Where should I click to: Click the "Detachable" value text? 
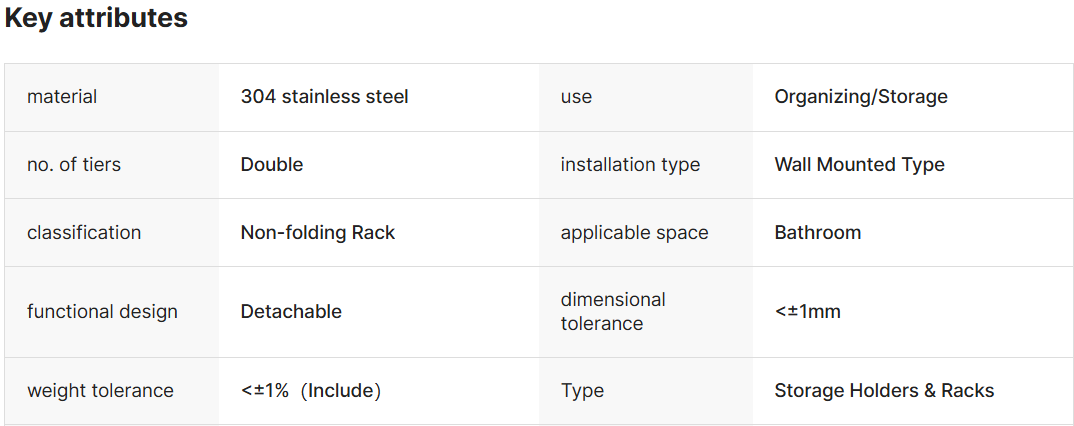click(291, 312)
